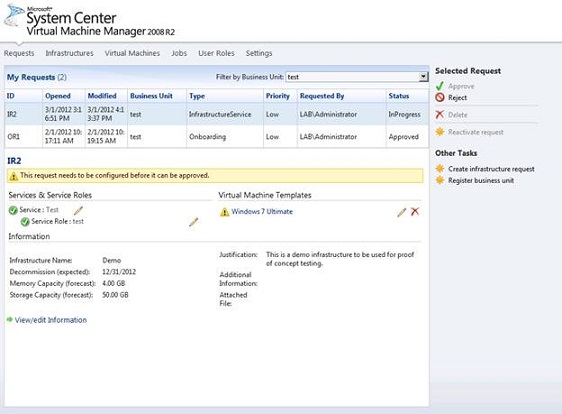Edit the Service: Test pencil icon
The height and width of the screenshot is (414, 562).
point(78,210)
